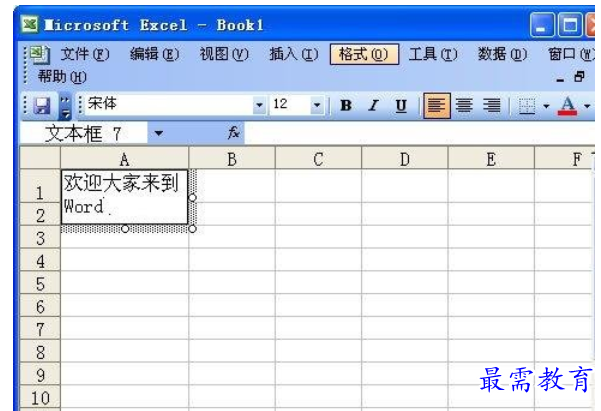Click the Insert Function fx icon

click(233, 133)
